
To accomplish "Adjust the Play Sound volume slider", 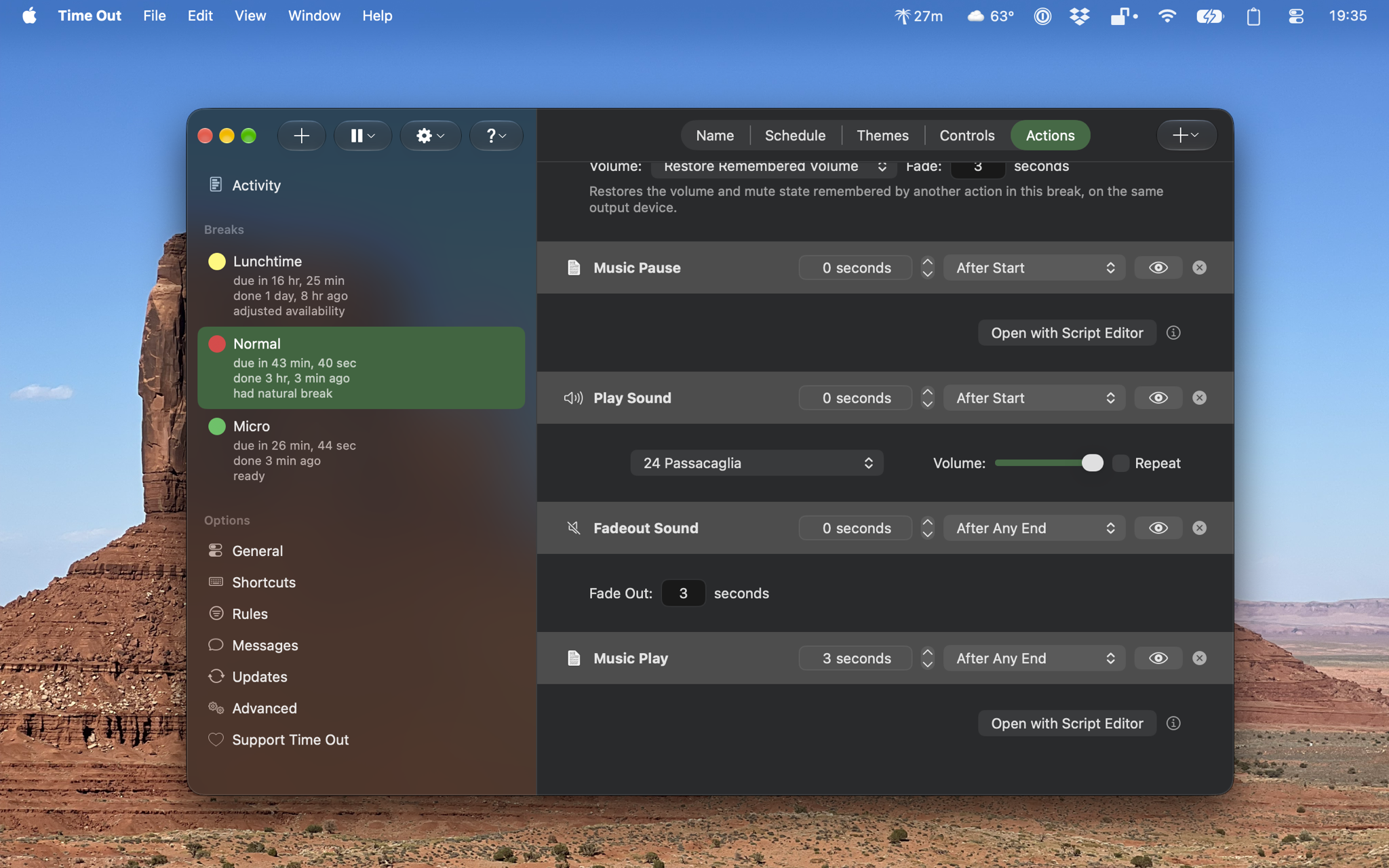I will (x=1049, y=463).
